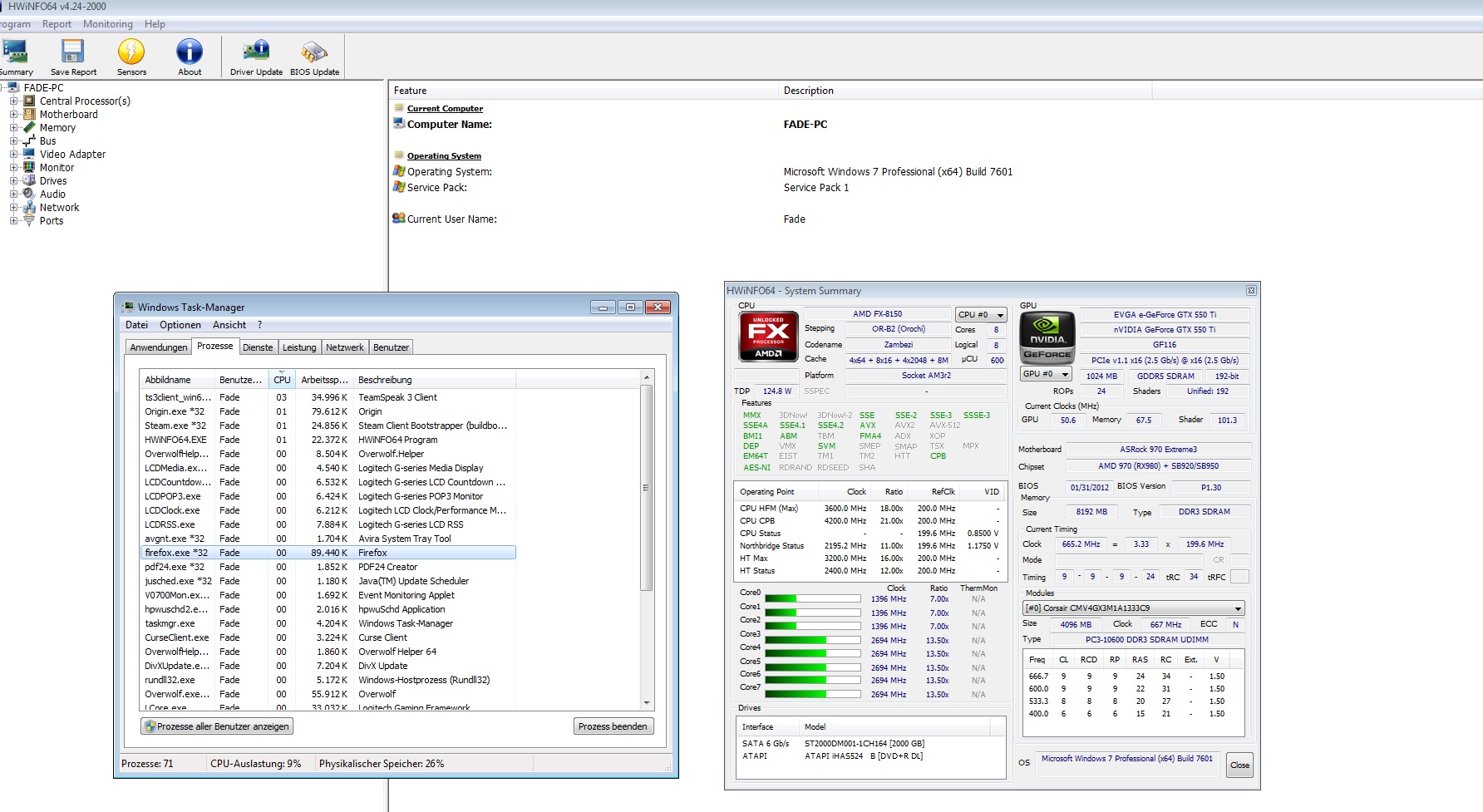Sort processes by the Beschreibung column header

[x=435, y=380]
